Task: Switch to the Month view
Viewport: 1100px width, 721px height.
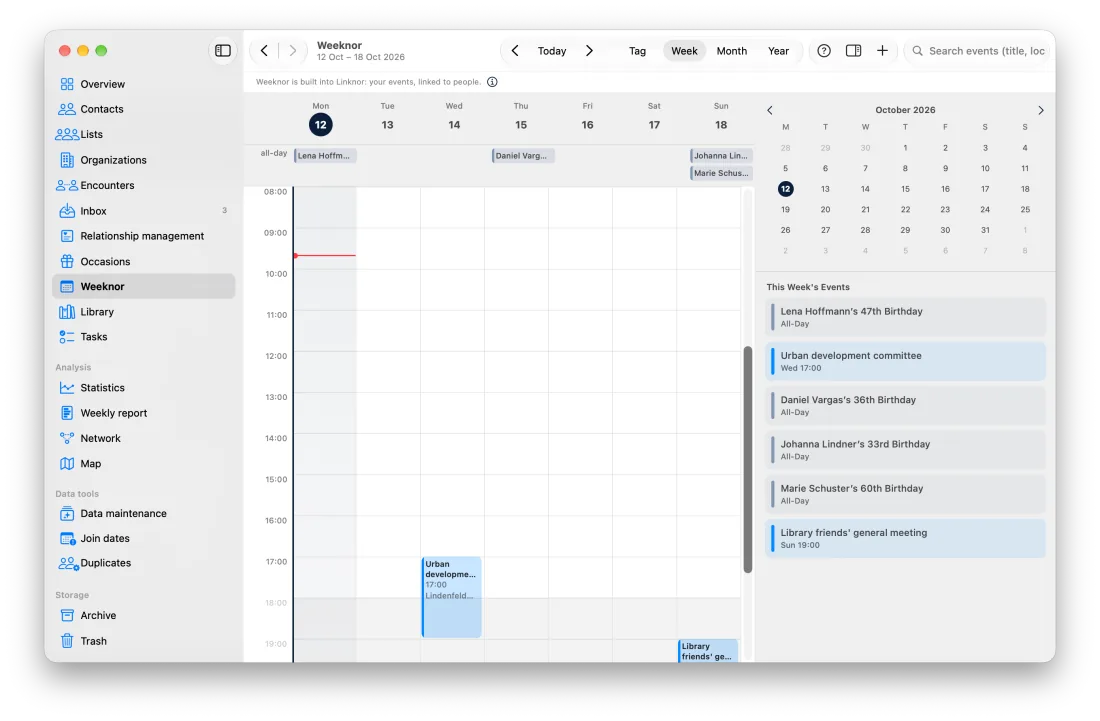Action: [x=732, y=51]
